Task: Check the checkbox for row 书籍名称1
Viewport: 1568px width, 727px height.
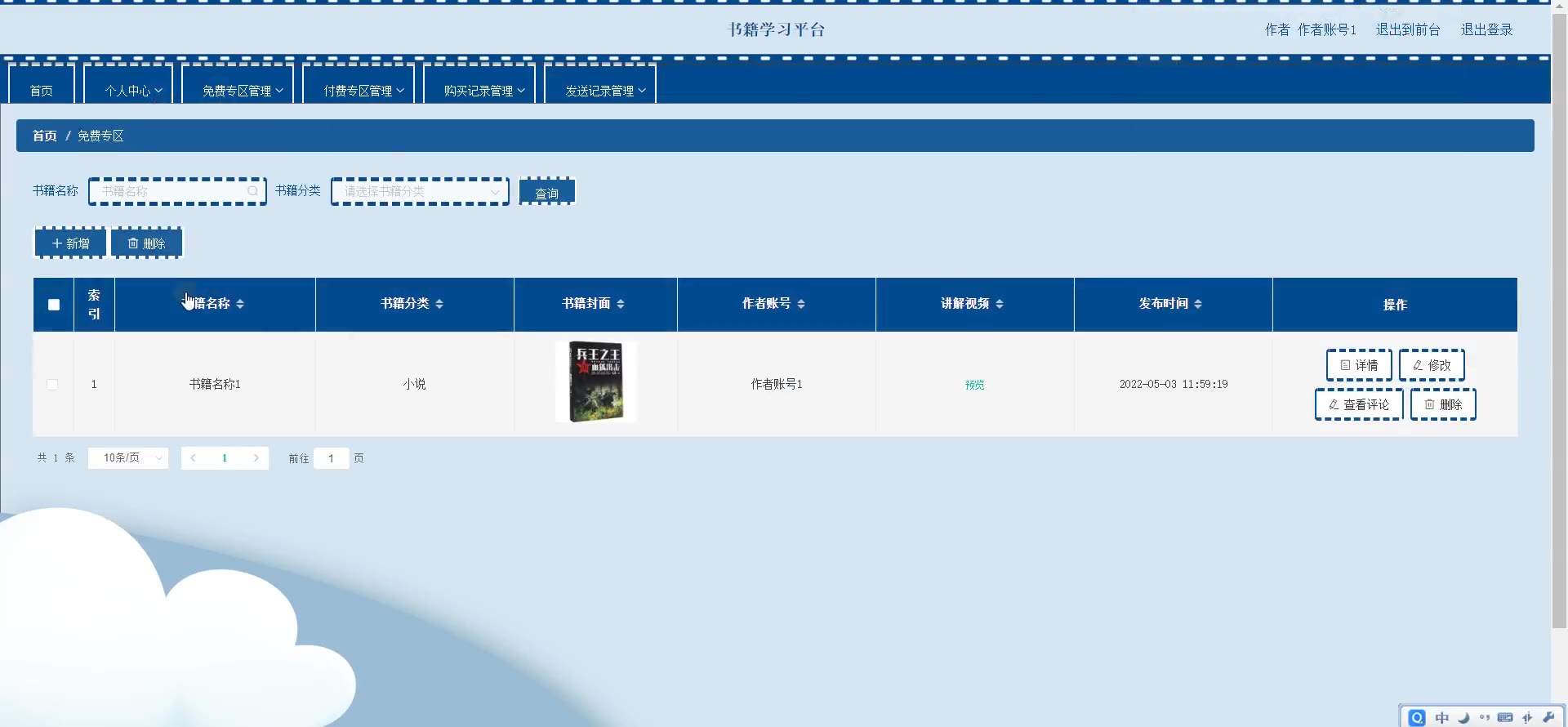Action: tap(52, 384)
